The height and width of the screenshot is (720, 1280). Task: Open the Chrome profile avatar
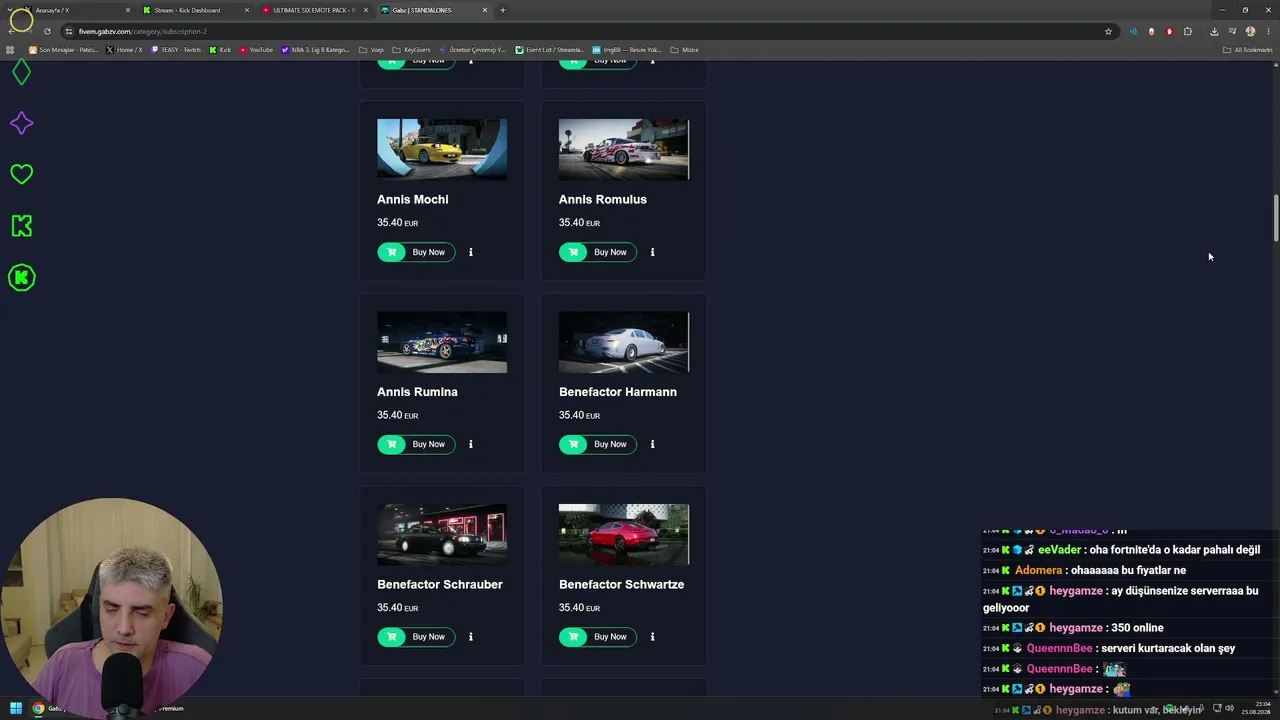click(x=1250, y=31)
